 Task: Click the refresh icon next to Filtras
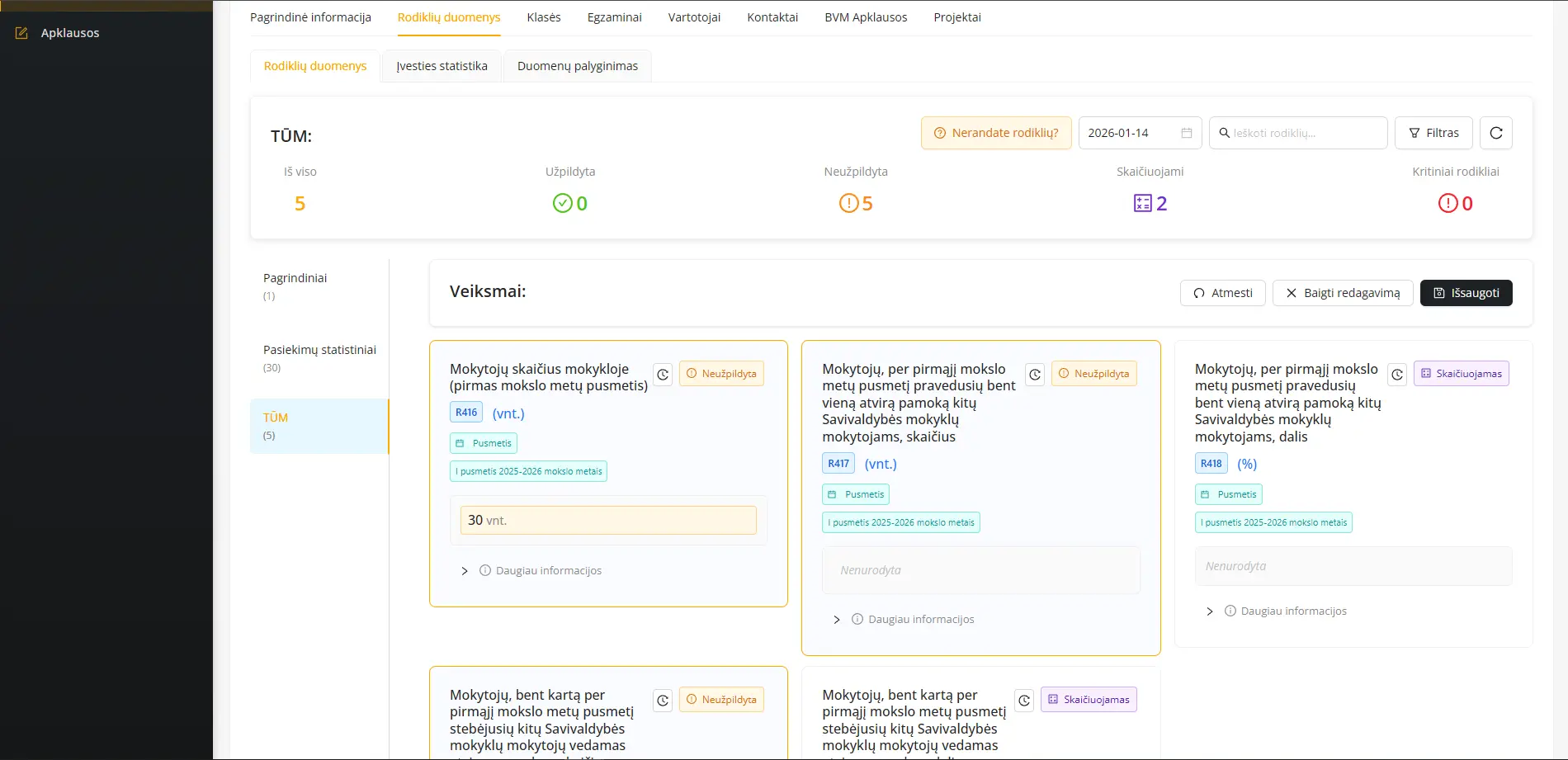(1495, 133)
